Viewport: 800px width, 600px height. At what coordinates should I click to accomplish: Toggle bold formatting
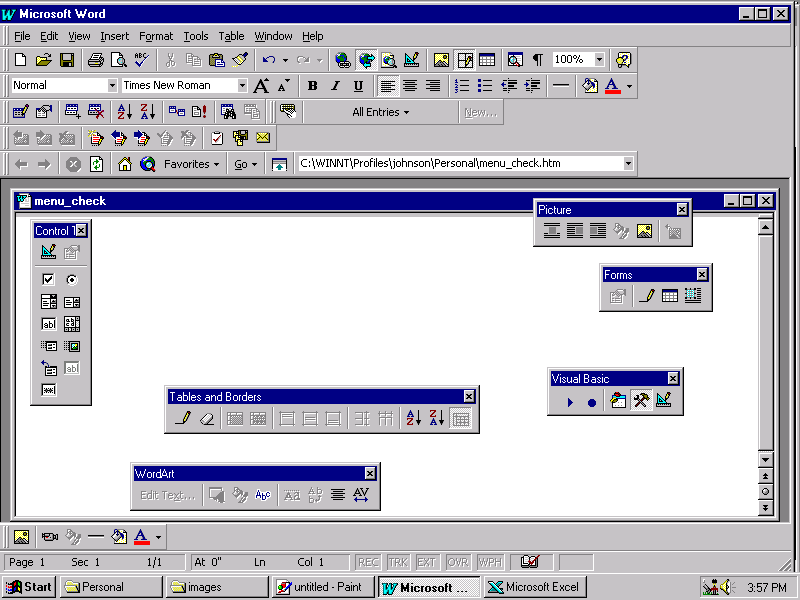click(x=313, y=86)
